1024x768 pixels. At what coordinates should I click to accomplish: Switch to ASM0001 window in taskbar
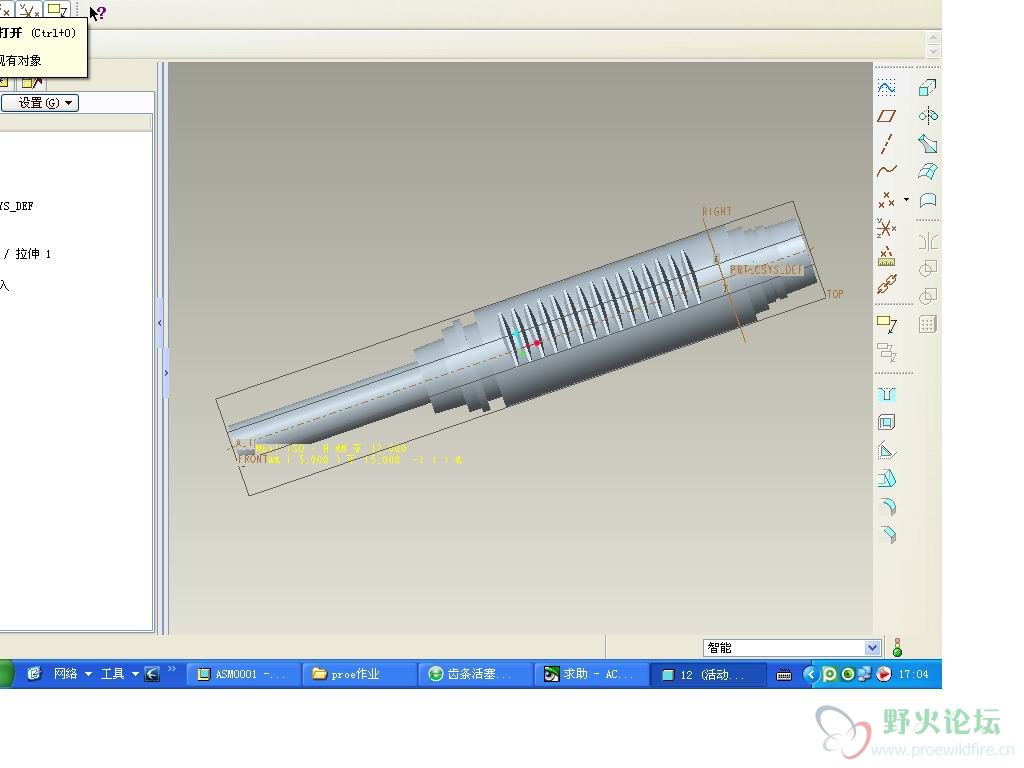243,674
